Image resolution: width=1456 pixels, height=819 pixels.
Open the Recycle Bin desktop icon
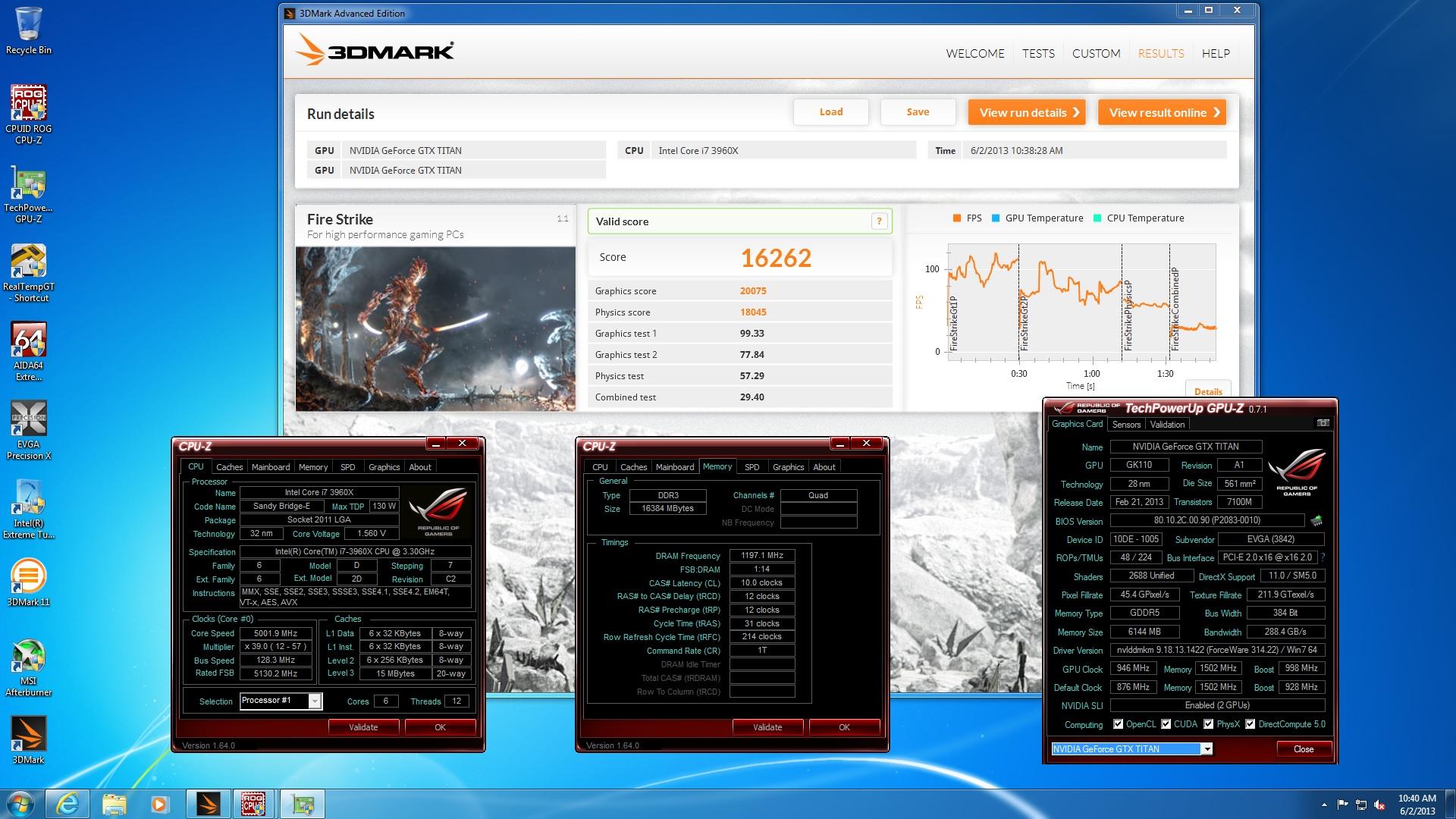pyautogui.click(x=29, y=30)
